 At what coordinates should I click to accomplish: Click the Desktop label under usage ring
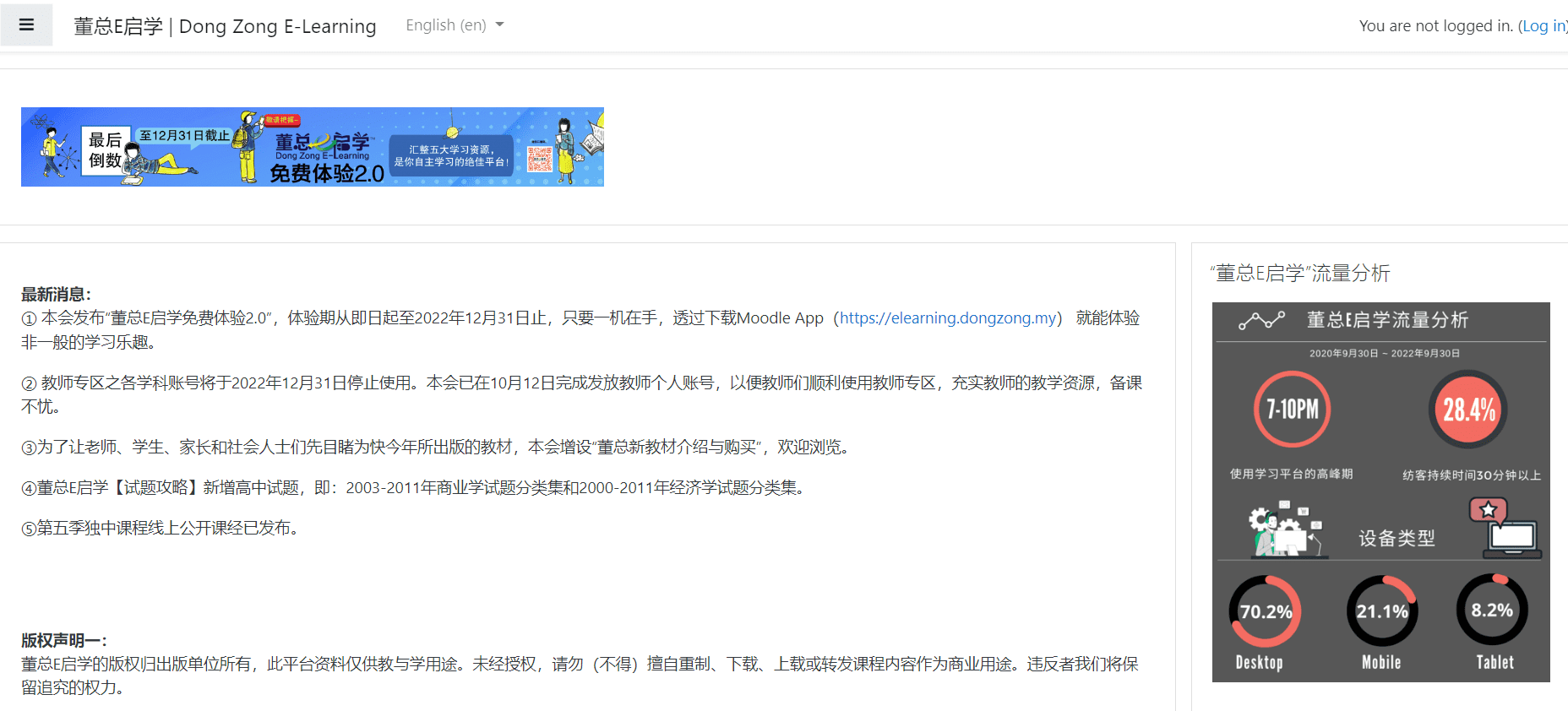[x=1259, y=663]
